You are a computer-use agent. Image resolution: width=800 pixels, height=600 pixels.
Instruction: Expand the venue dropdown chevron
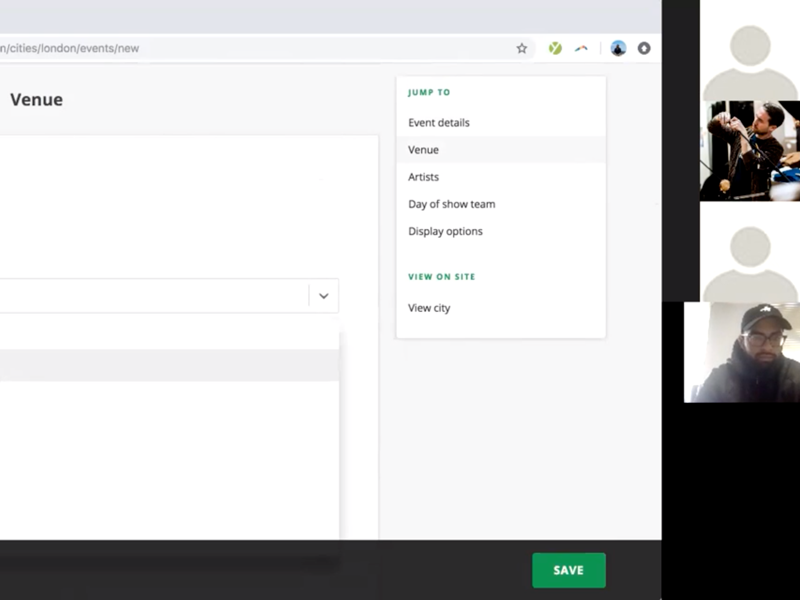point(323,296)
